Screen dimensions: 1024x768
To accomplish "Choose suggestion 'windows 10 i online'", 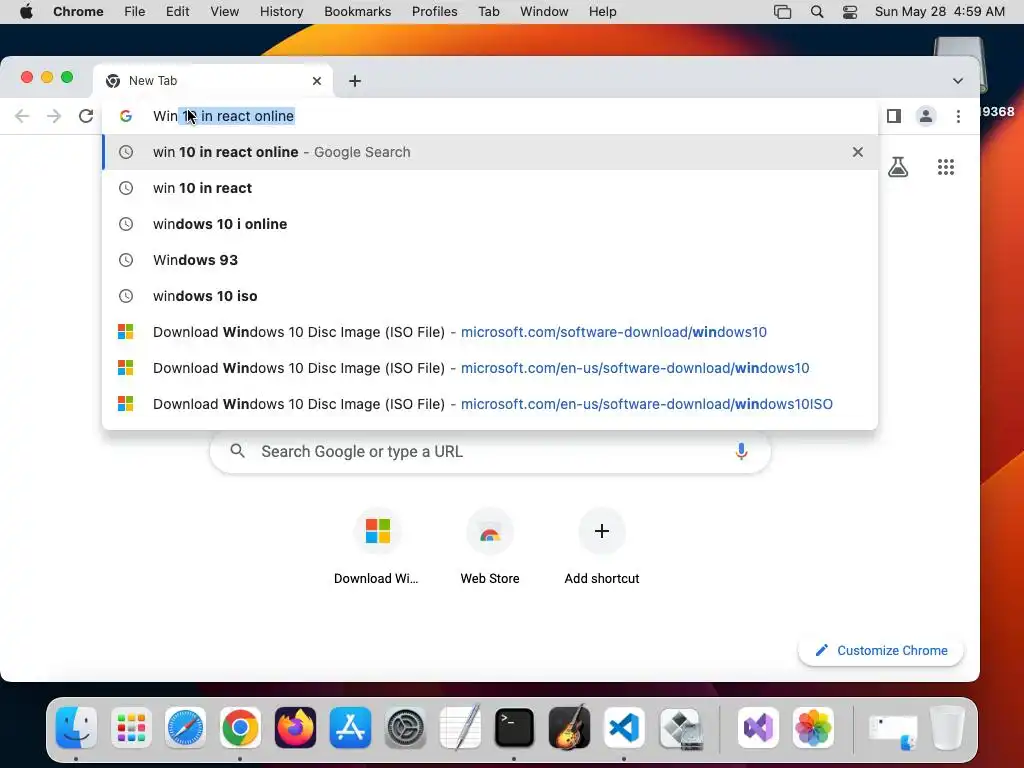I will [490, 224].
